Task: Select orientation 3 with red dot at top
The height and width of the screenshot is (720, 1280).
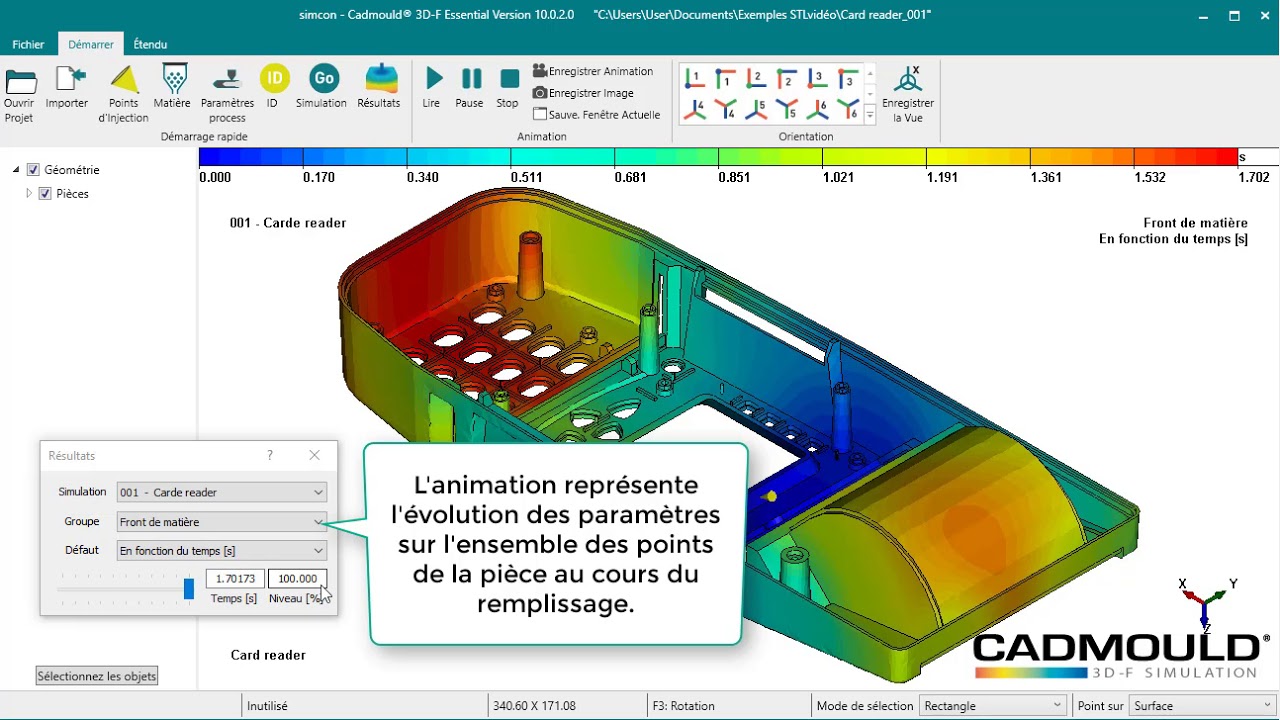Action: tap(848, 78)
